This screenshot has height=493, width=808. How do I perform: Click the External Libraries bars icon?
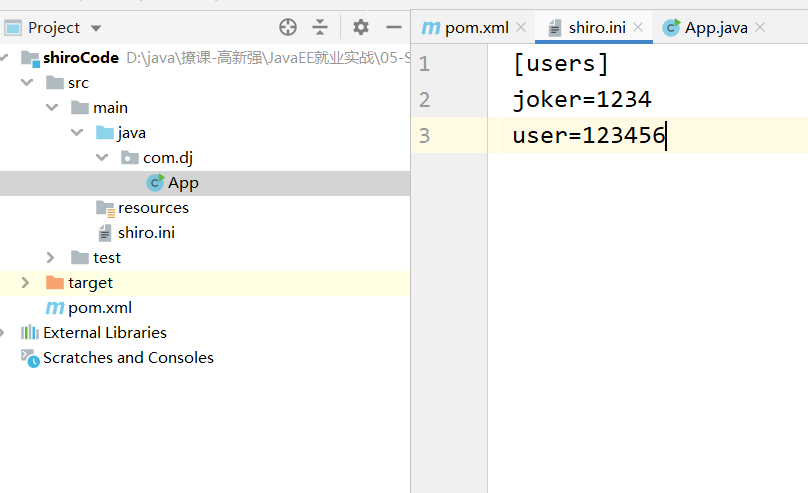[30, 332]
